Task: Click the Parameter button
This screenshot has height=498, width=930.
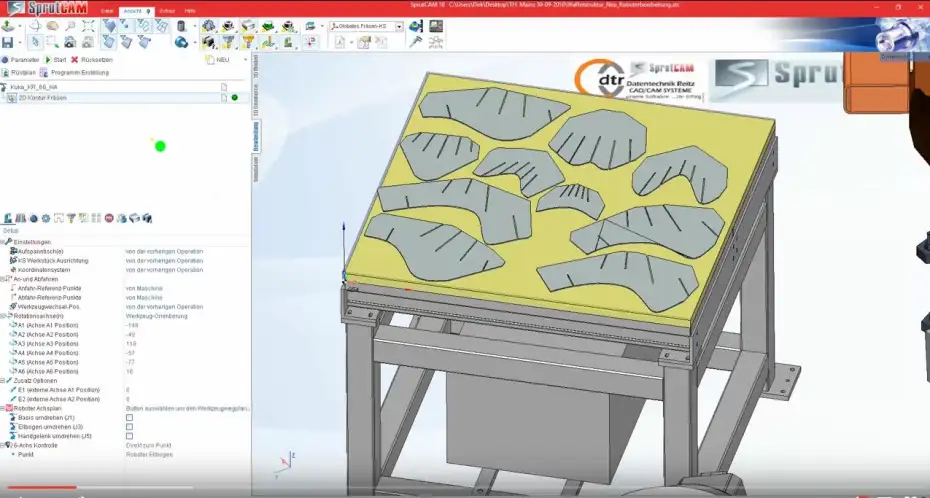Action: (20, 60)
